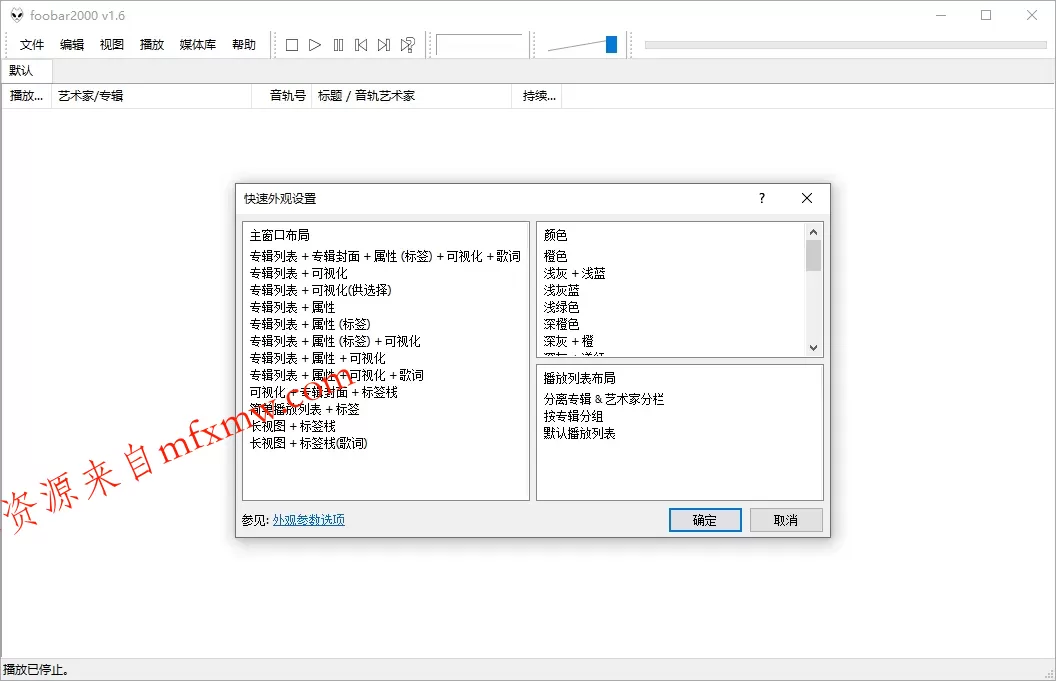This screenshot has height=681, width=1056.
Task: Adjust the volume slider handle
Action: coord(612,44)
